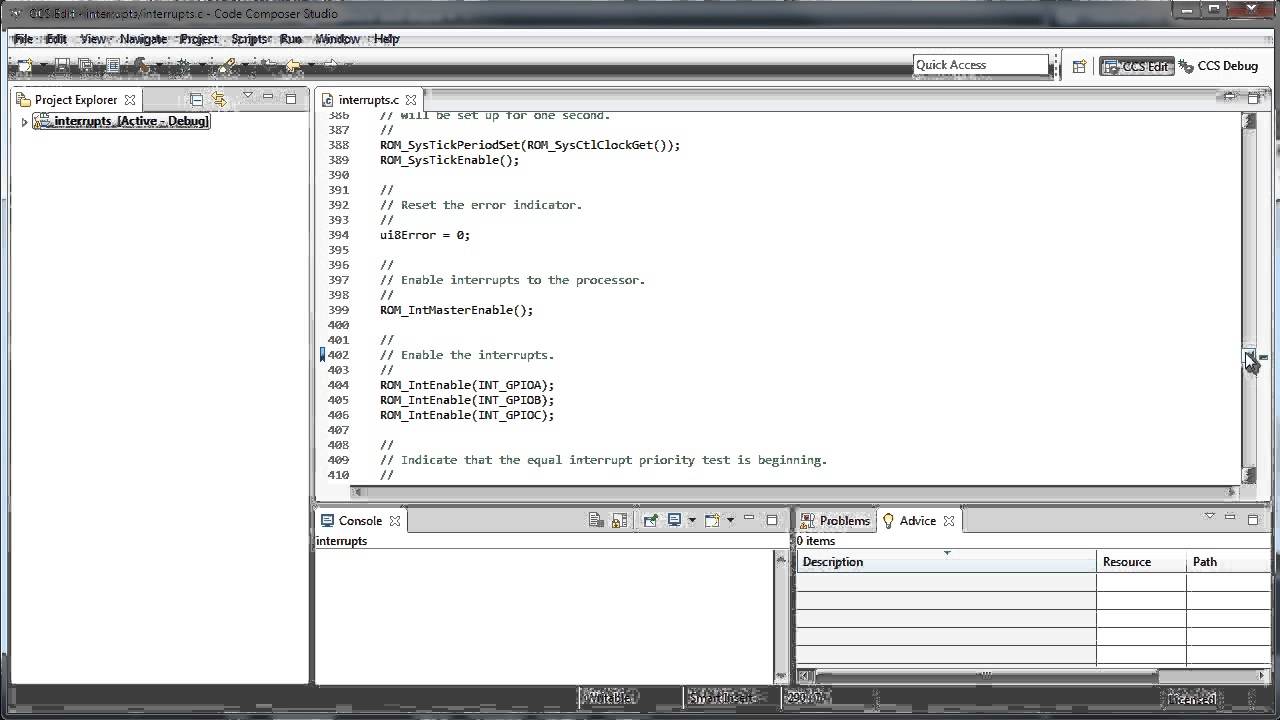This screenshot has width=1280, height=720.
Task: Toggle Link with Editor in Project Explorer
Action: pyautogui.click(x=219, y=99)
